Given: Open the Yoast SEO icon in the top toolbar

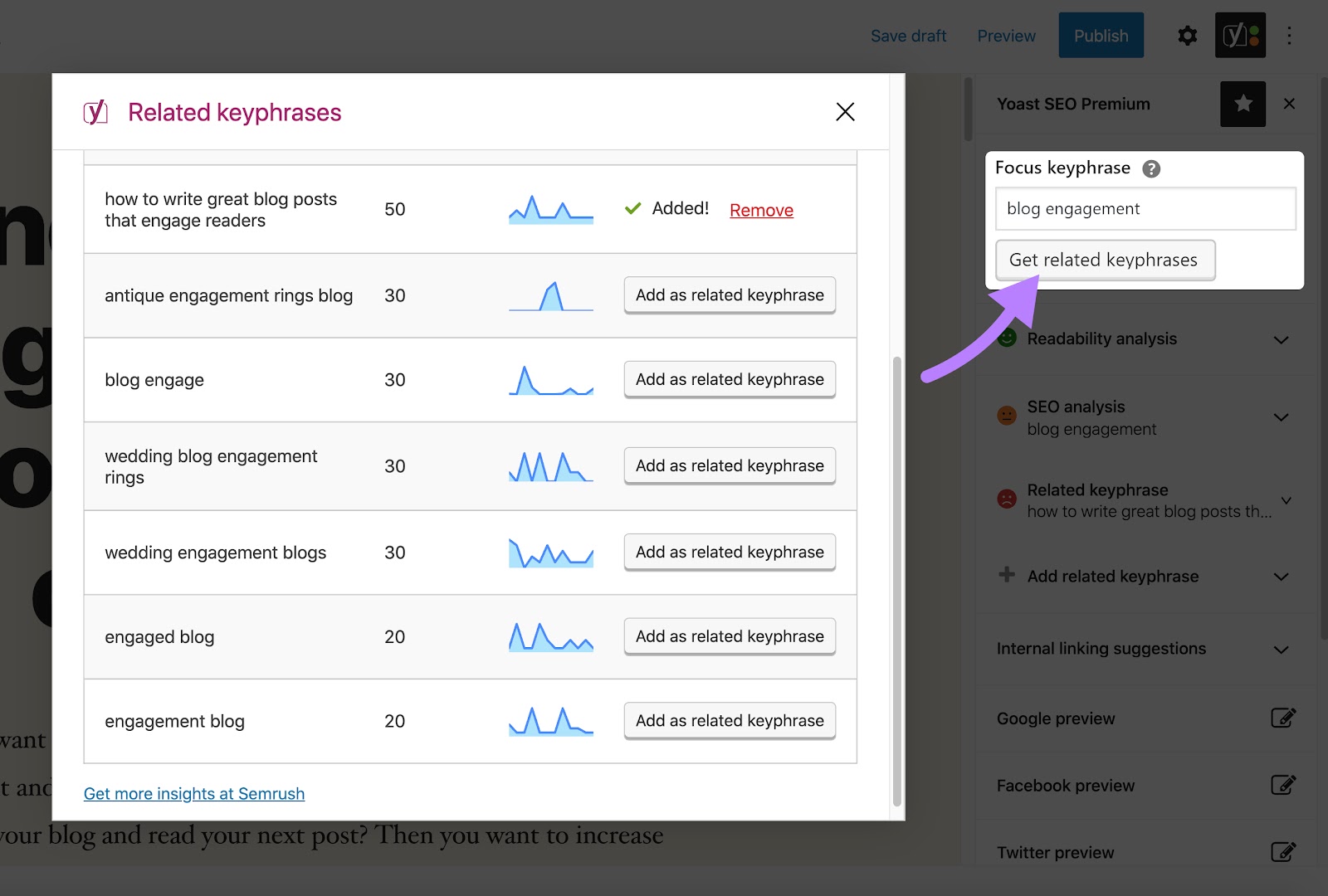Looking at the screenshot, I should point(1240,35).
